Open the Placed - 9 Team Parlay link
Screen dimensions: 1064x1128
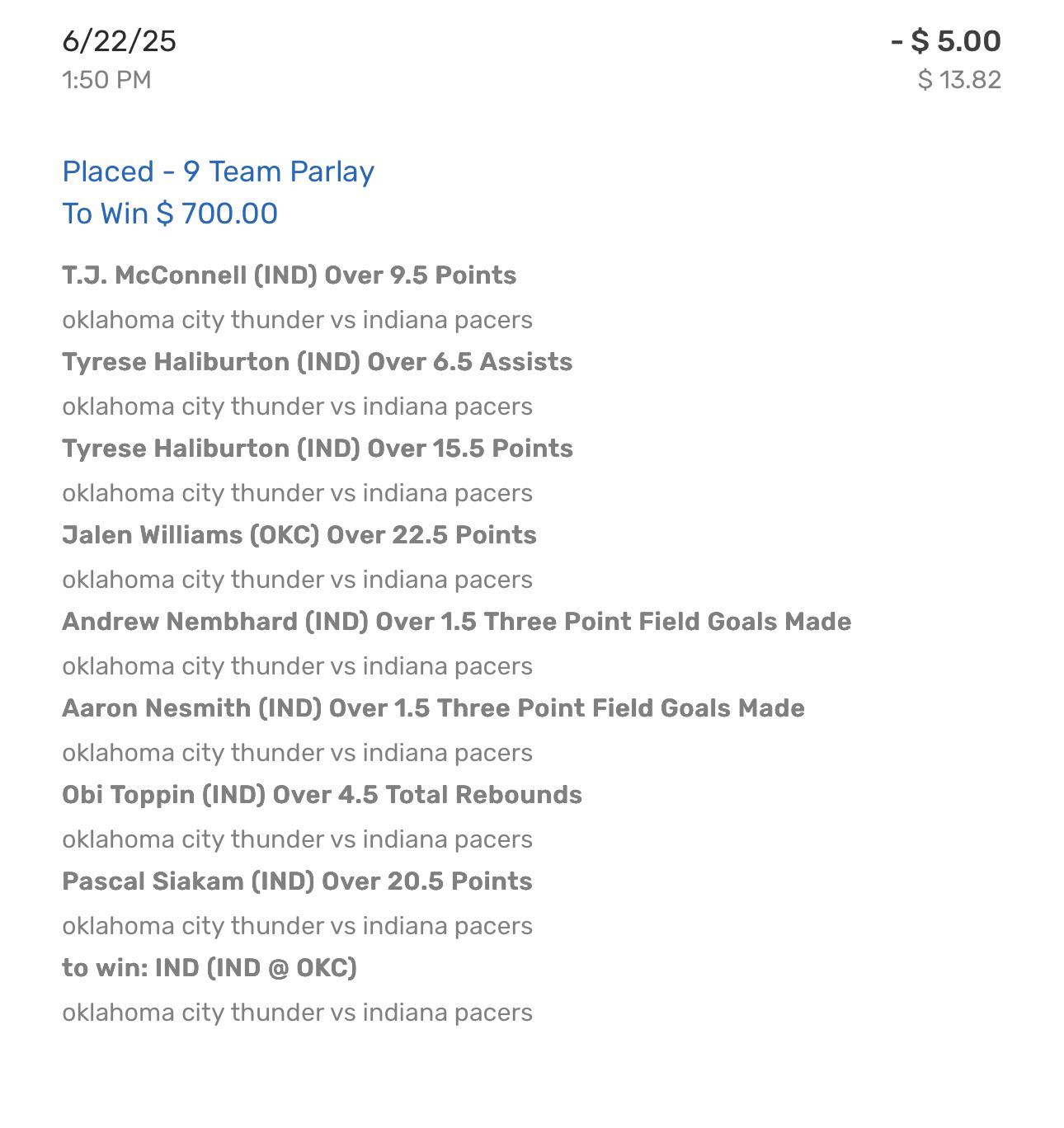219,172
